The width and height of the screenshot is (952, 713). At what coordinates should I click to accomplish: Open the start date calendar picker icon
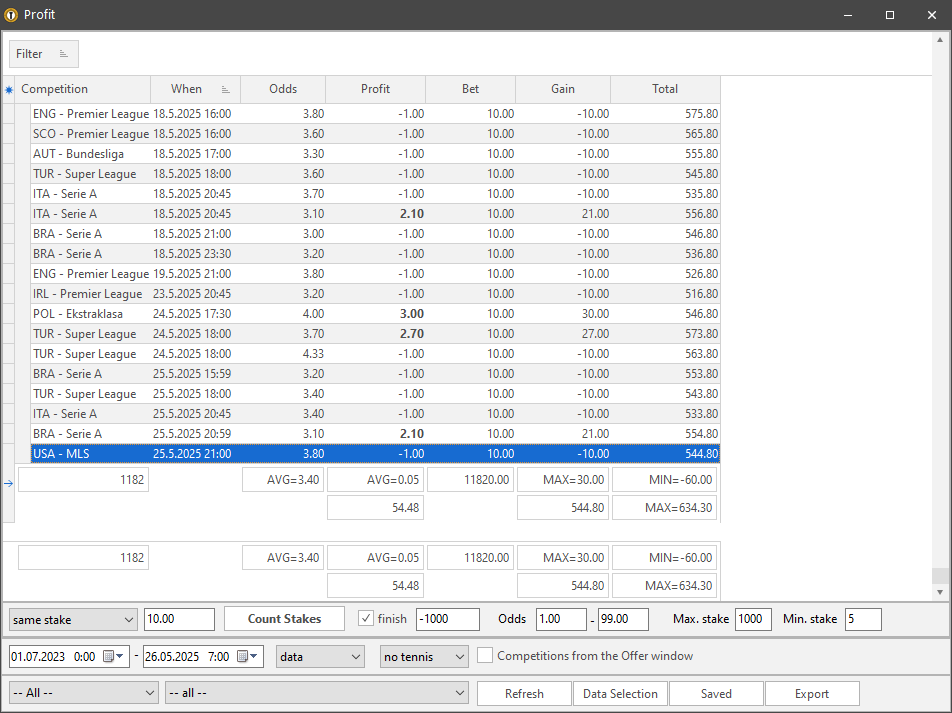[108, 657]
